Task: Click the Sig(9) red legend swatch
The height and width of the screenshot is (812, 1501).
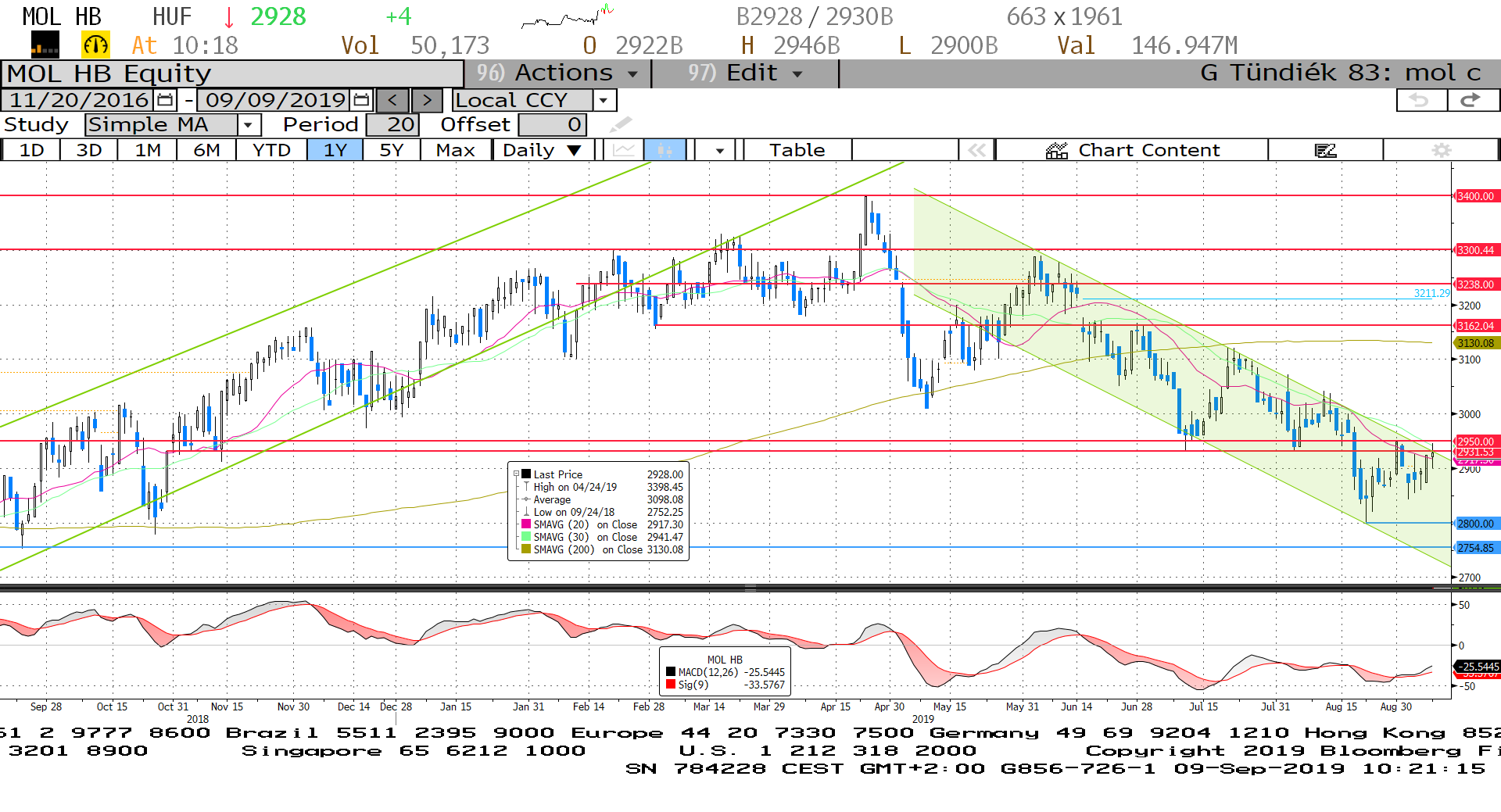Action: [x=671, y=685]
